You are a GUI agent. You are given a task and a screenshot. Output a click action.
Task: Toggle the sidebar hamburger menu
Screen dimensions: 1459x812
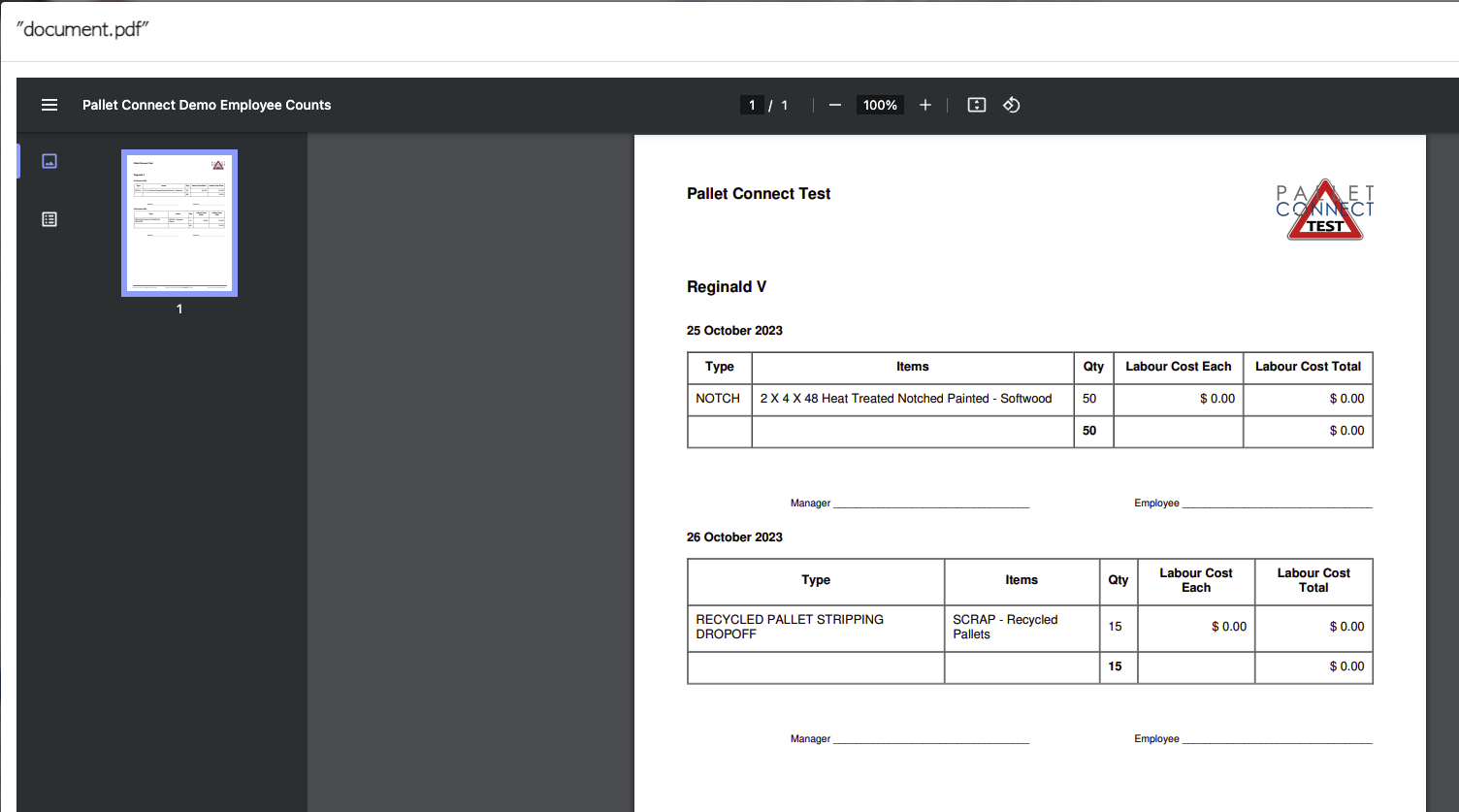pyautogui.click(x=49, y=105)
